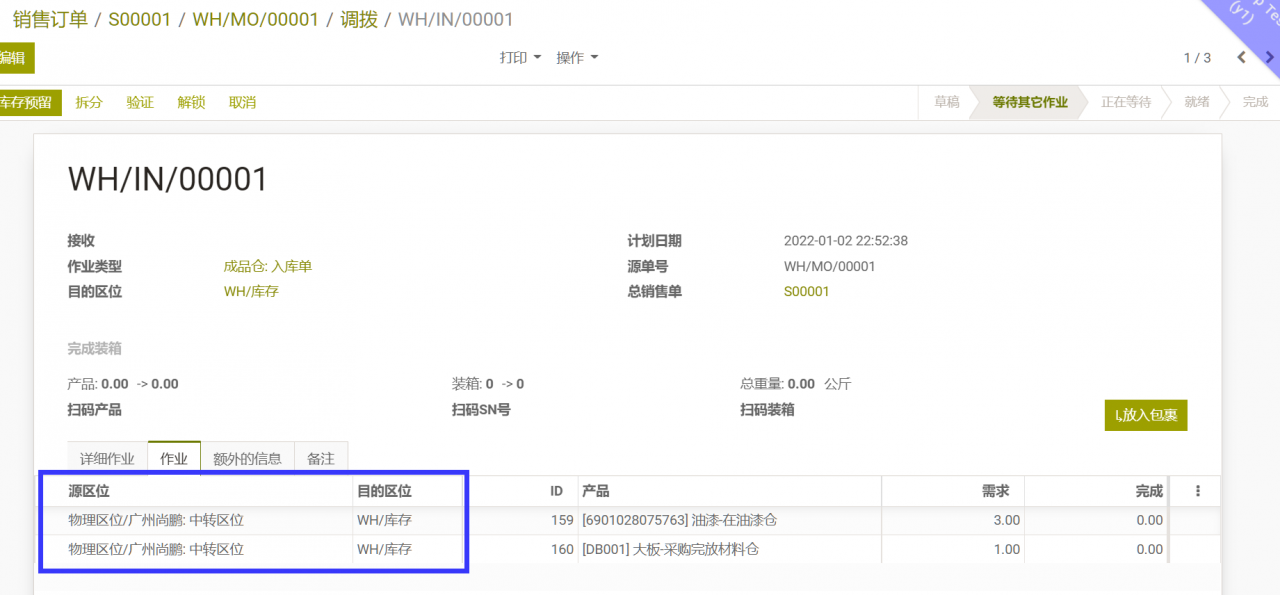Sort by 需求 column header
This screenshot has height=595, width=1280.
click(952, 491)
